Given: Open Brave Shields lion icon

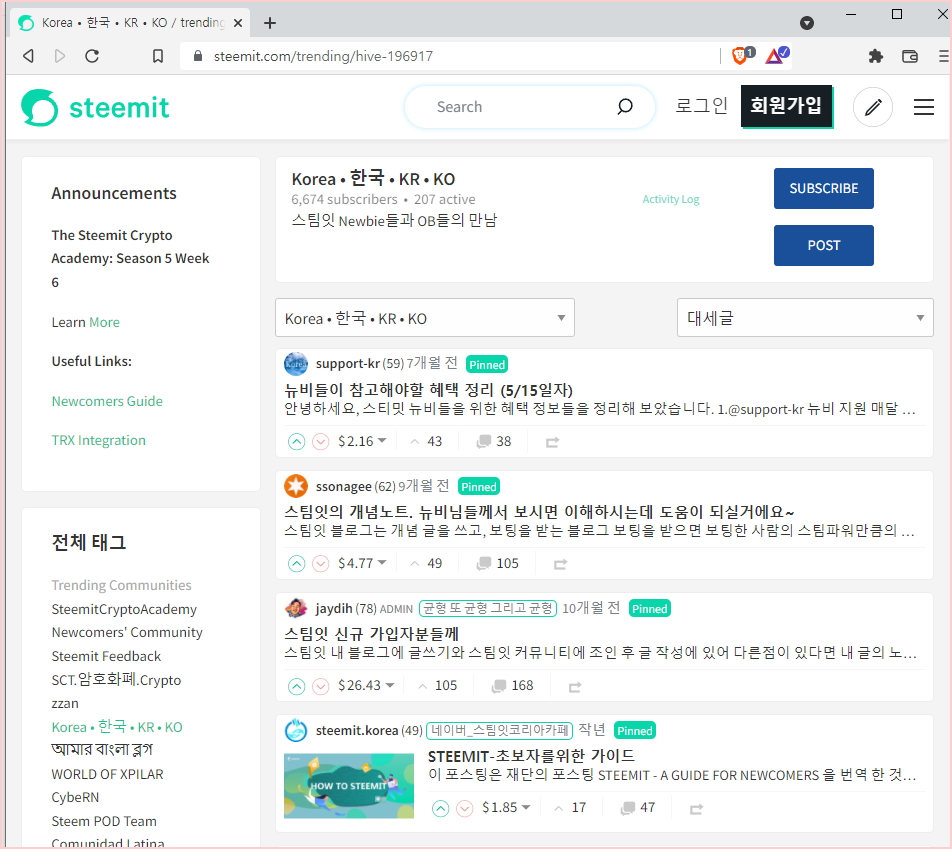Looking at the screenshot, I should click(x=742, y=55).
